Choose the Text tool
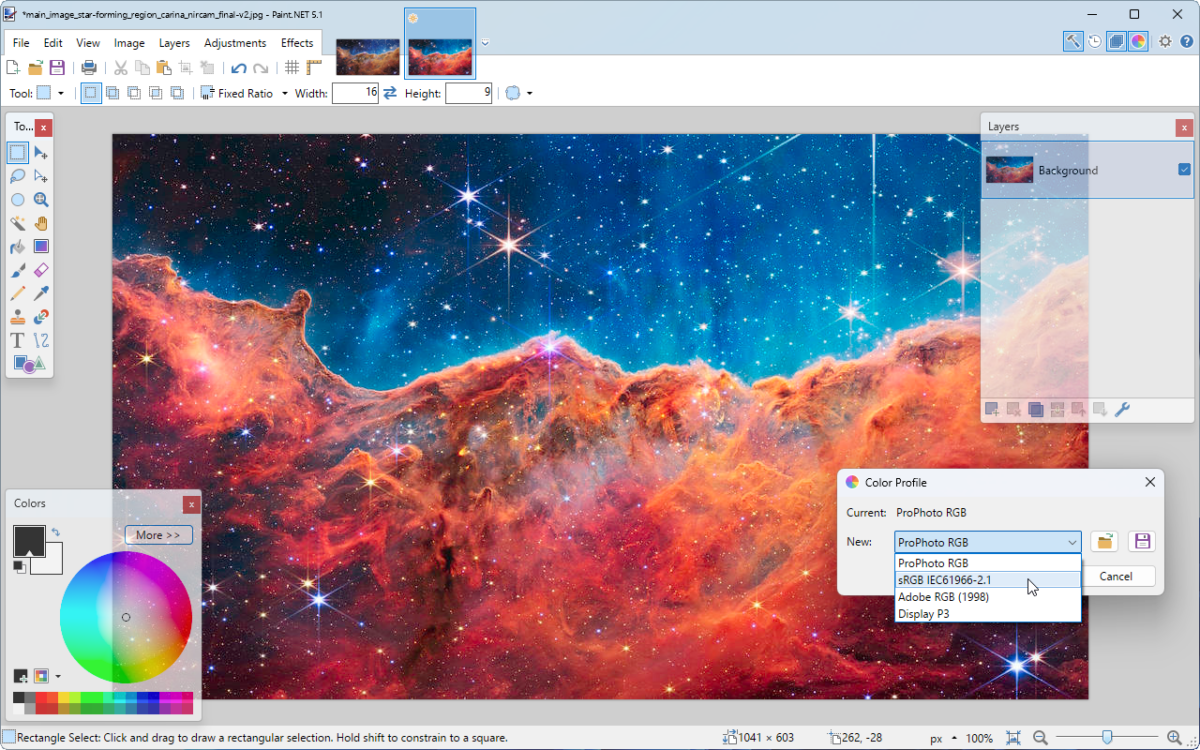Image resolution: width=1200 pixels, height=750 pixels. coord(16,340)
